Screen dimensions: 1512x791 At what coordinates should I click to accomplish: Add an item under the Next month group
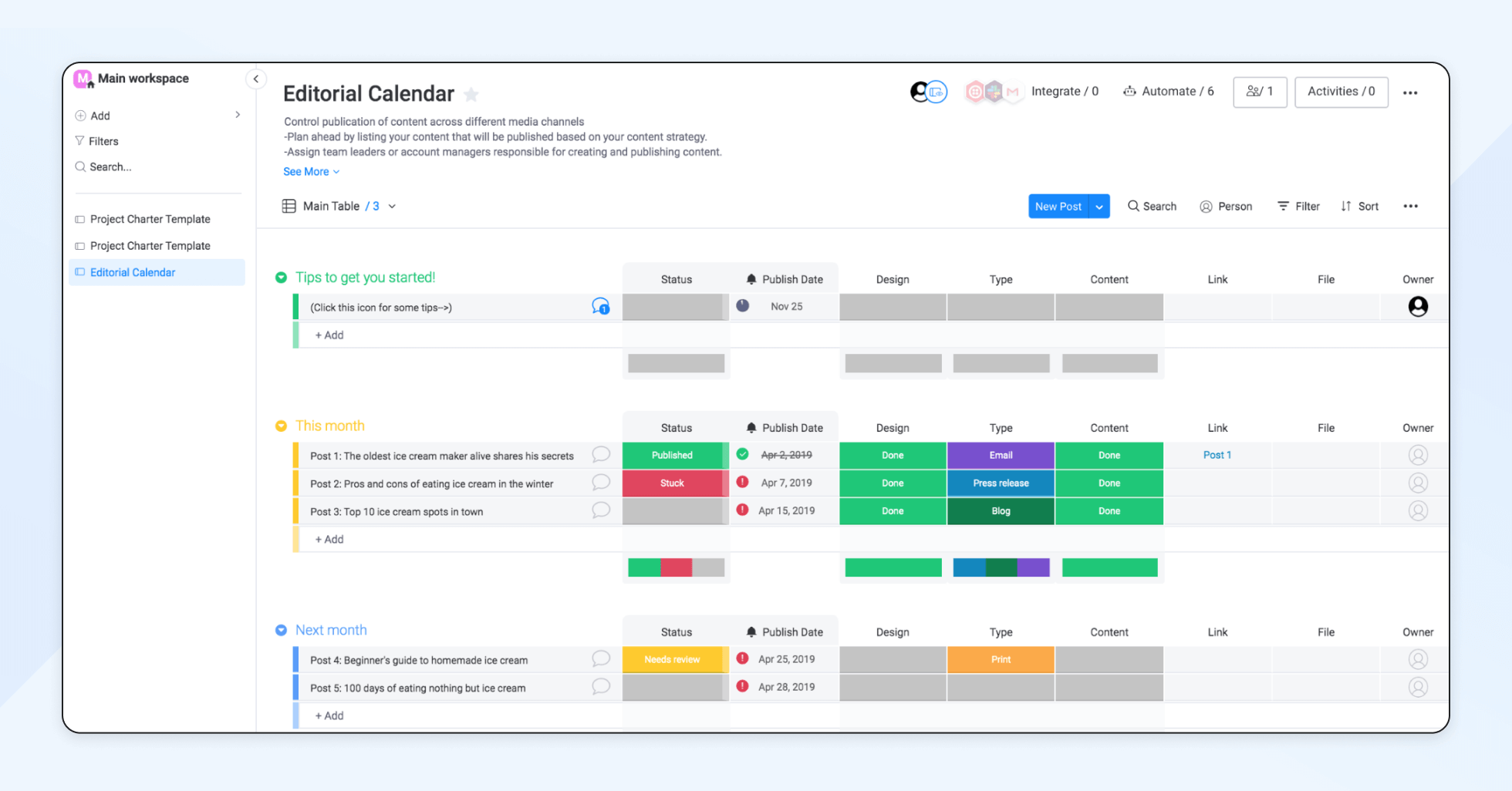(x=329, y=716)
